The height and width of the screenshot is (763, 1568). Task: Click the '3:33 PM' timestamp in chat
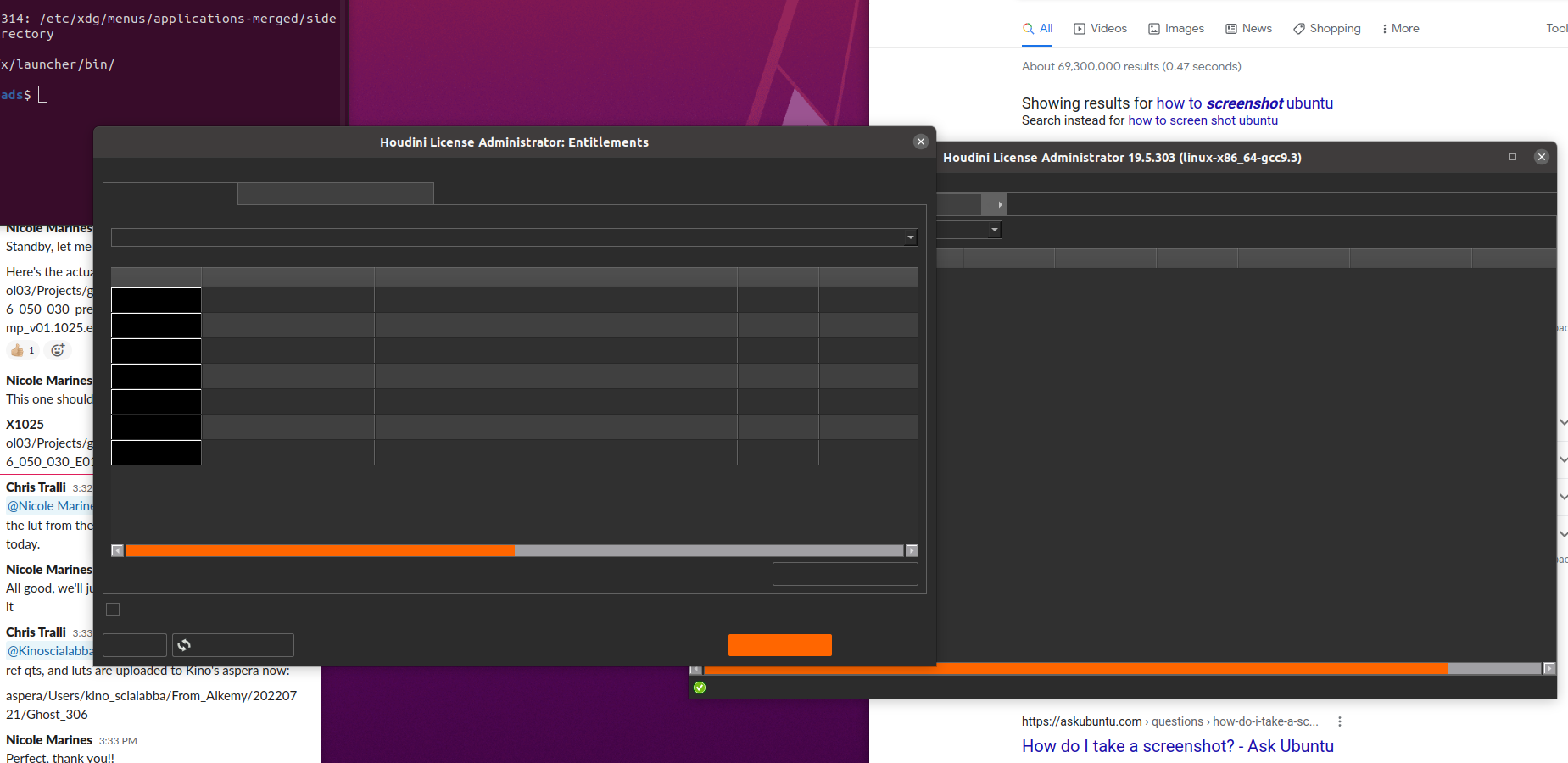coord(118,741)
